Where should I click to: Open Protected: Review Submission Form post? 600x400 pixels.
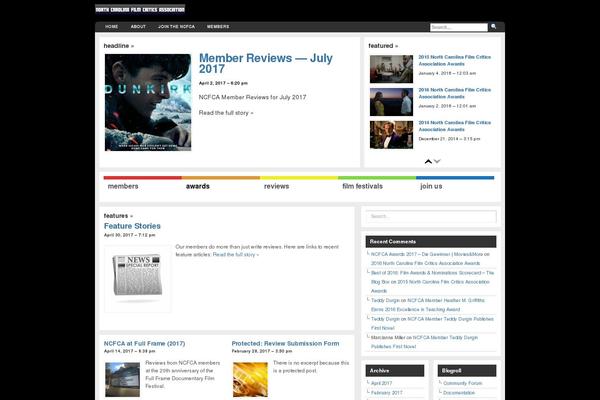click(285, 344)
